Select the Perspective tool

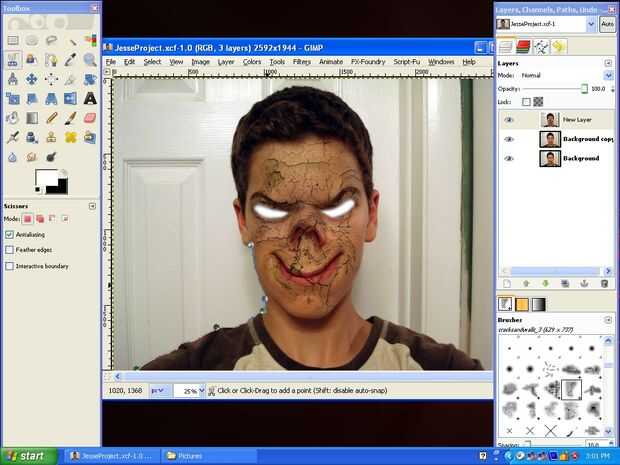pos(51,98)
